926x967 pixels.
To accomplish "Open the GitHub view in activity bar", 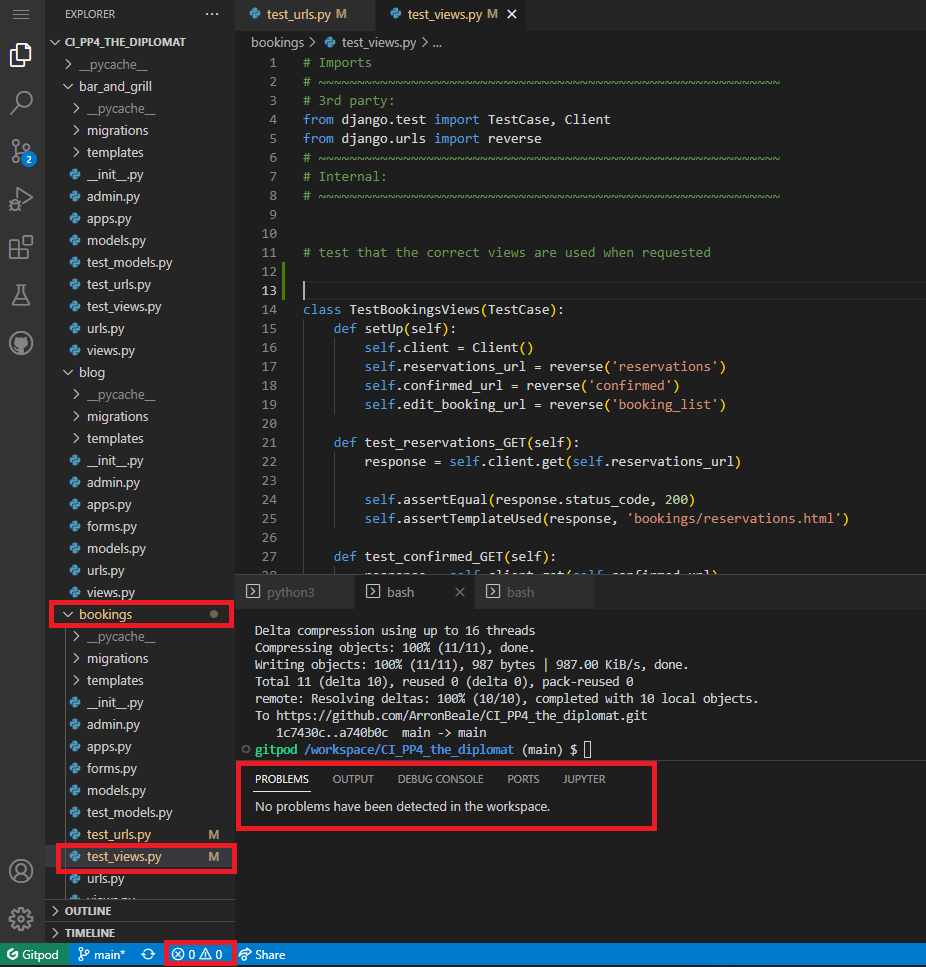I will [21, 343].
